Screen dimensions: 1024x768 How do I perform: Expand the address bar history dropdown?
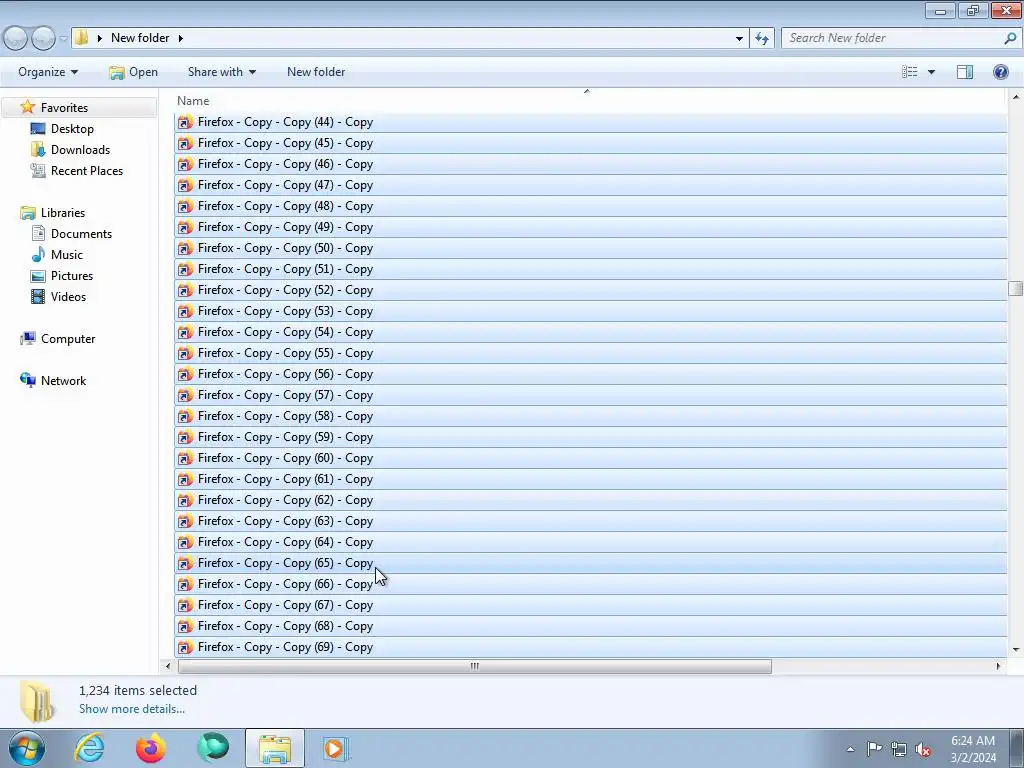739,38
